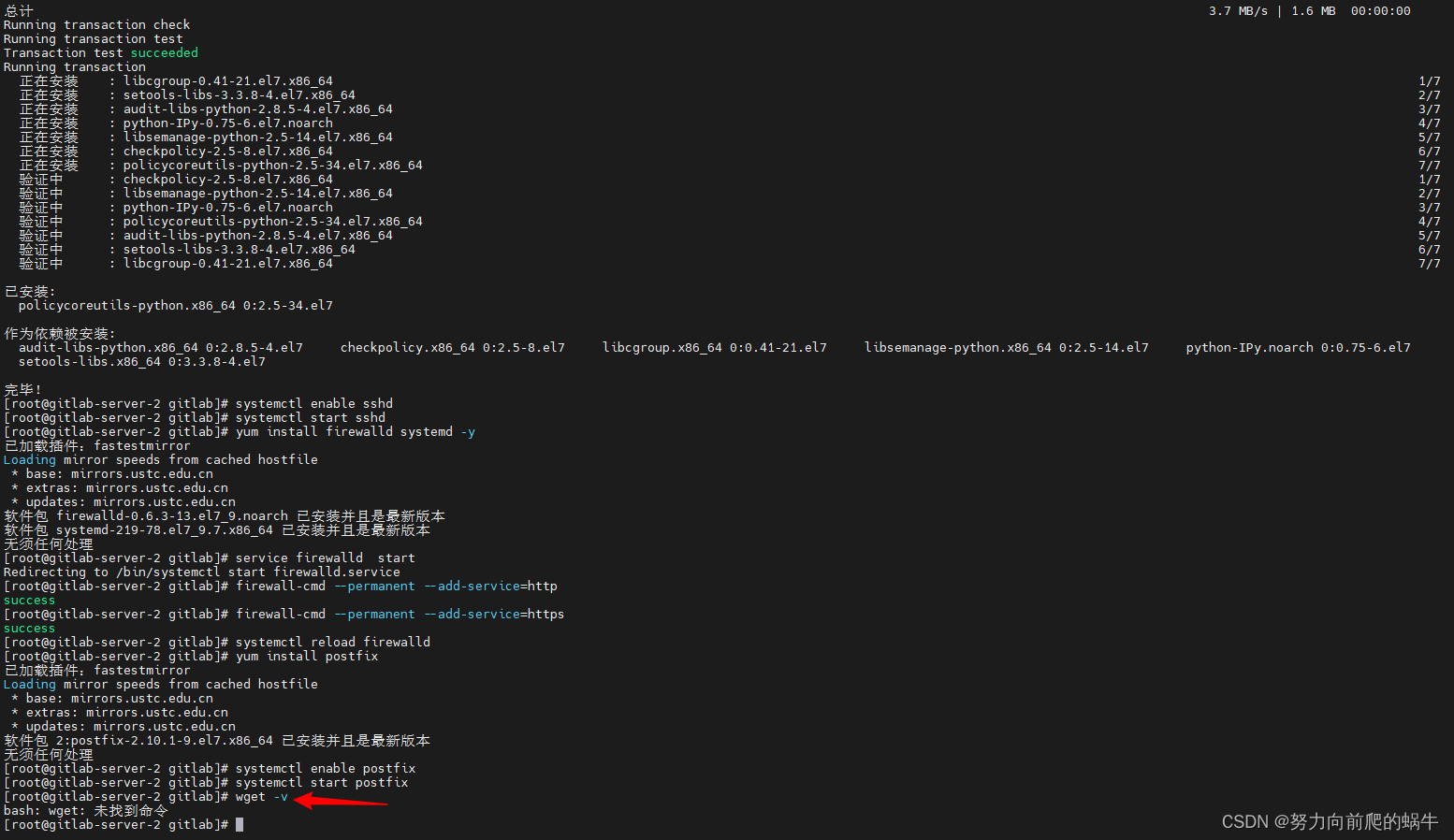Screen dimensions: 1454x840
Task: Click the 'policycoreutils-python.x86_64 0:2.5-34.el7' installed package
Action: click(x=176, y=306)
